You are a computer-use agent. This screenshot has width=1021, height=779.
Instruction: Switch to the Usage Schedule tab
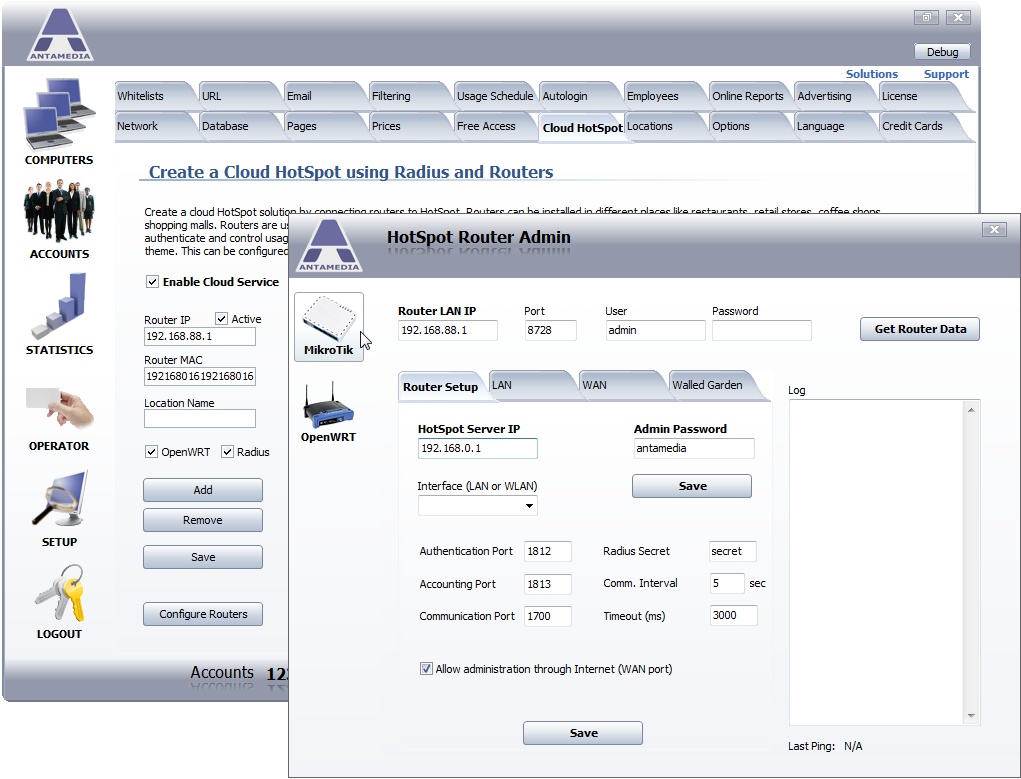tap(494, 96)
